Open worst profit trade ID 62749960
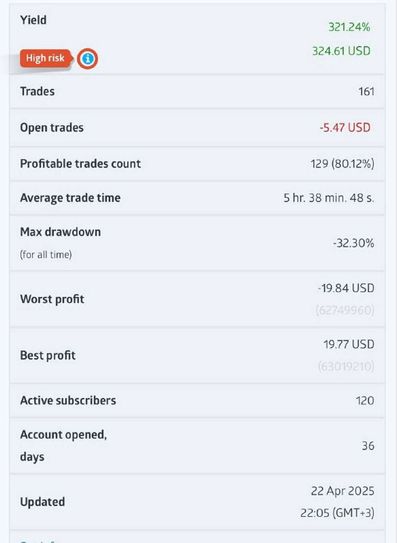The width and height of the screenshot is (400, 543). (x=345, y=310)
